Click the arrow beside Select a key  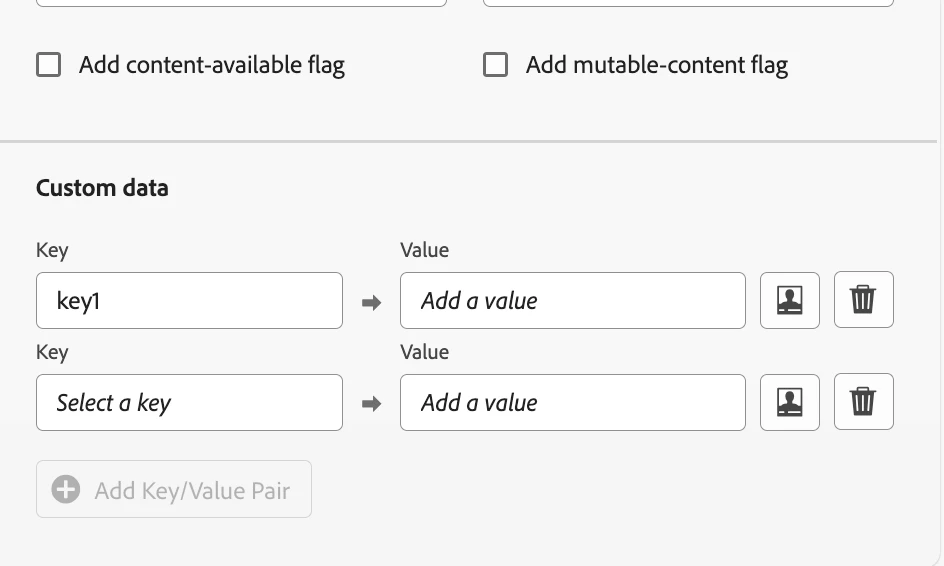pyautogui.click(x=371, y=404)
